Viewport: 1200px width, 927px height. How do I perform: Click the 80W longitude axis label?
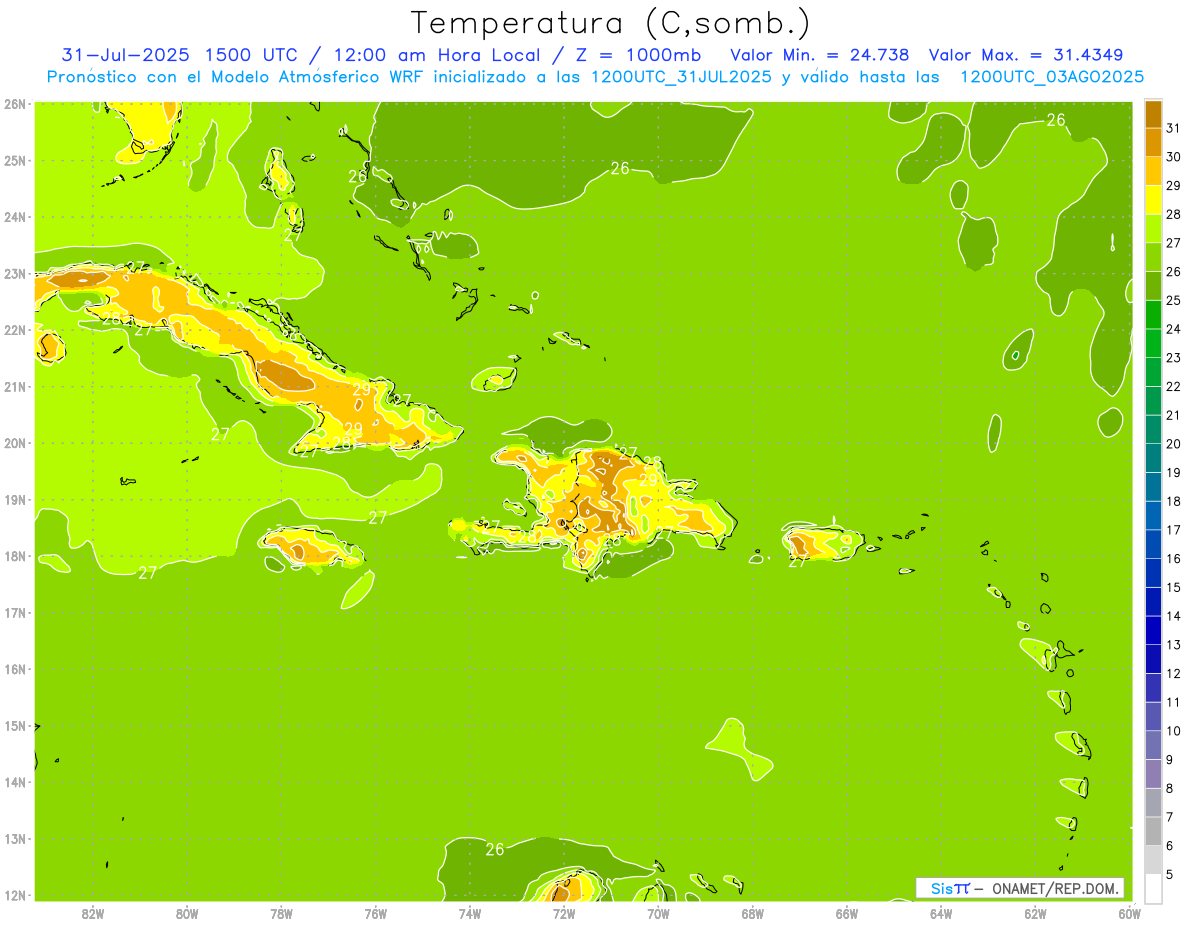187,913
